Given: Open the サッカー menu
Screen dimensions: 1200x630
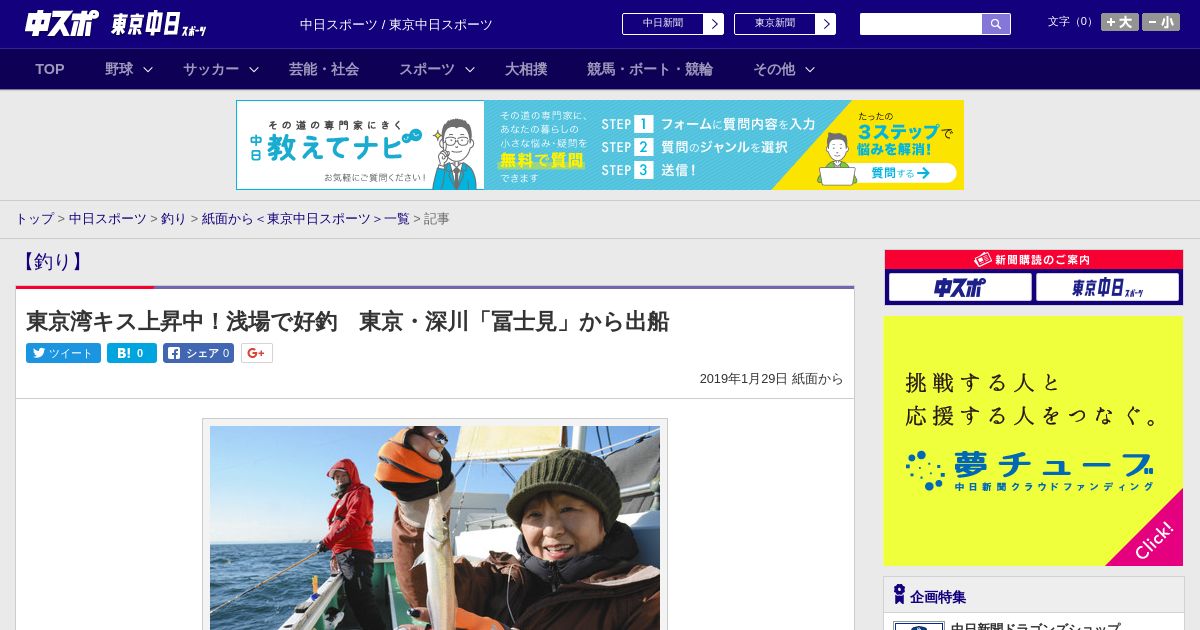Looking at the screenshot, I should click(x=211, y=69).
